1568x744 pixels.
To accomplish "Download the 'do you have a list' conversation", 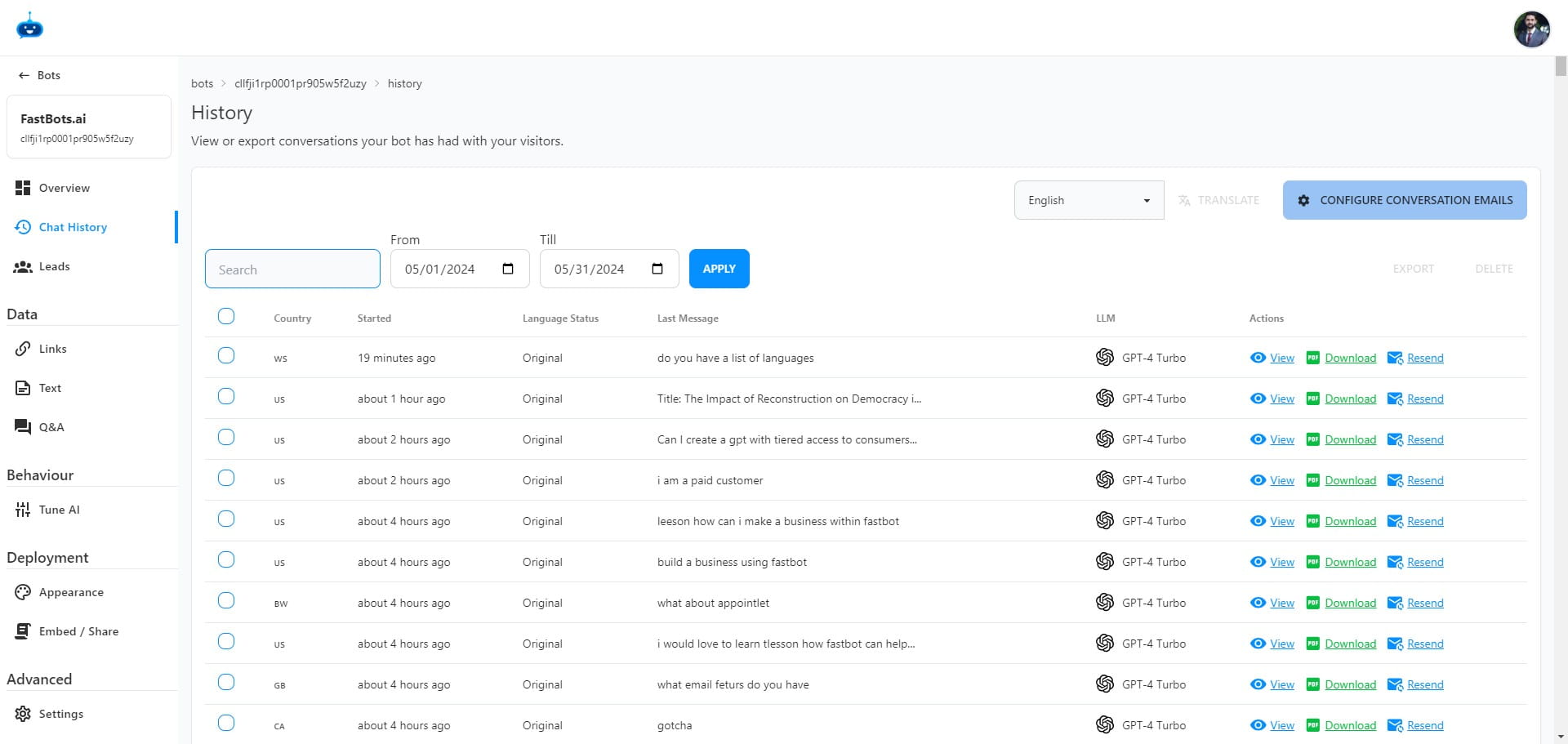I will 1350,358.
